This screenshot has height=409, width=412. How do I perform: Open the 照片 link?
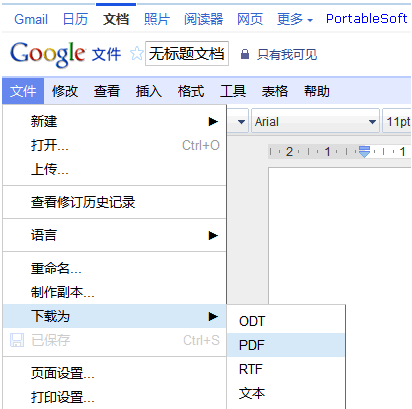[x=157, y=19]
